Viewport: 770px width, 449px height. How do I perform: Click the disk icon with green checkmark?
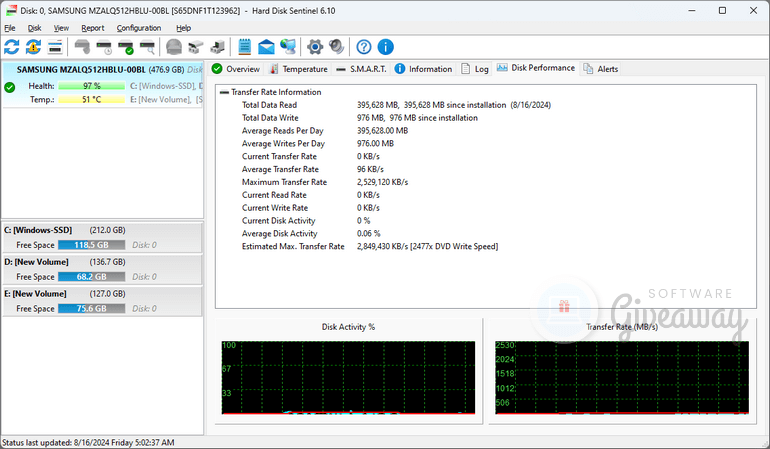(x=126, y=47)
